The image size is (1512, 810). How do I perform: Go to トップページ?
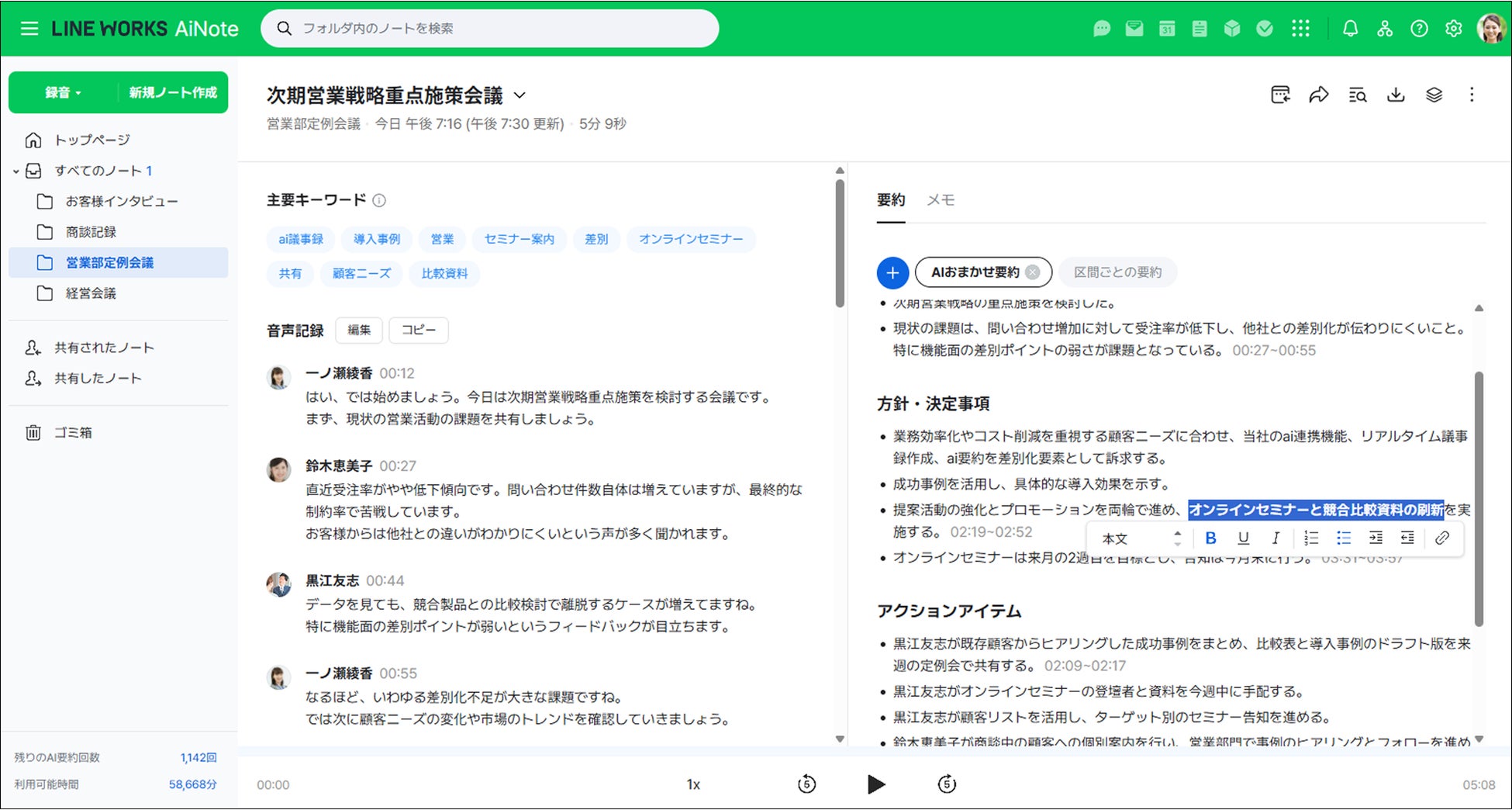pos(91,140)
